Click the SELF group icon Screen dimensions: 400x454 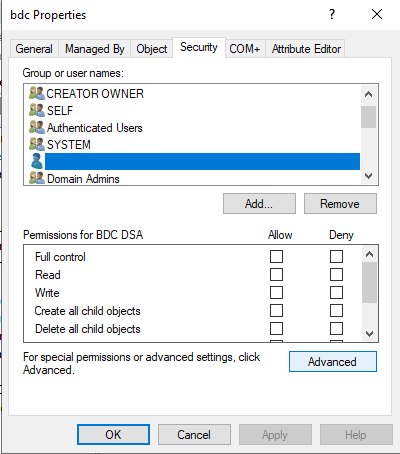tap(37, 110)
